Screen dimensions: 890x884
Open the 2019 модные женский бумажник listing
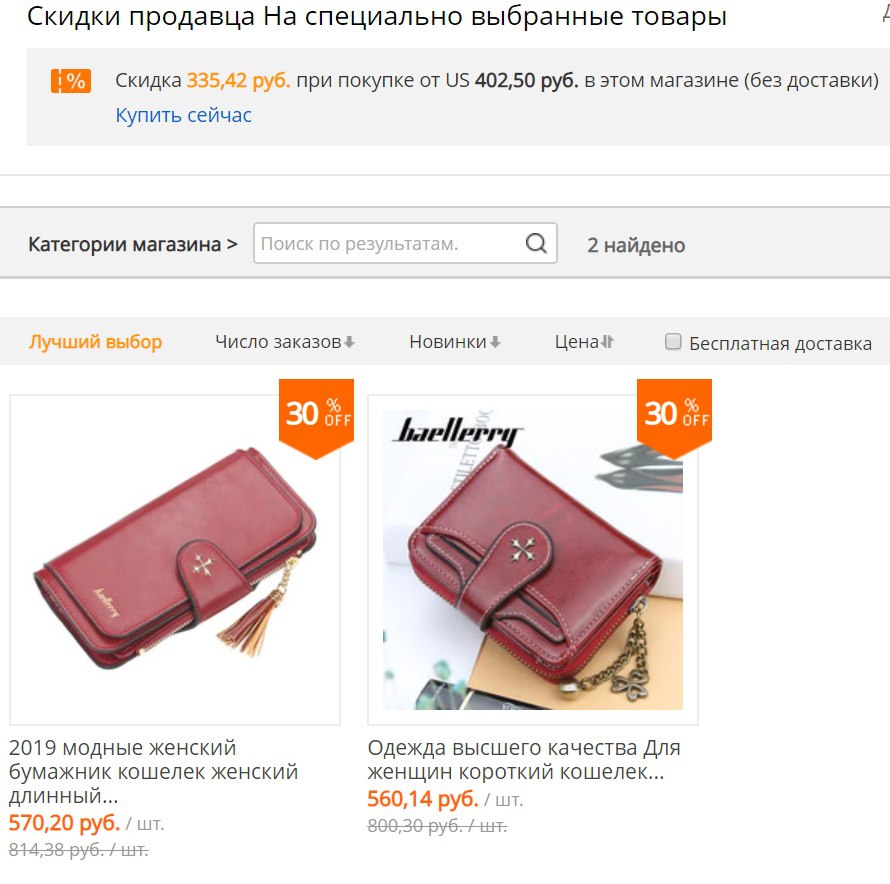153,771
